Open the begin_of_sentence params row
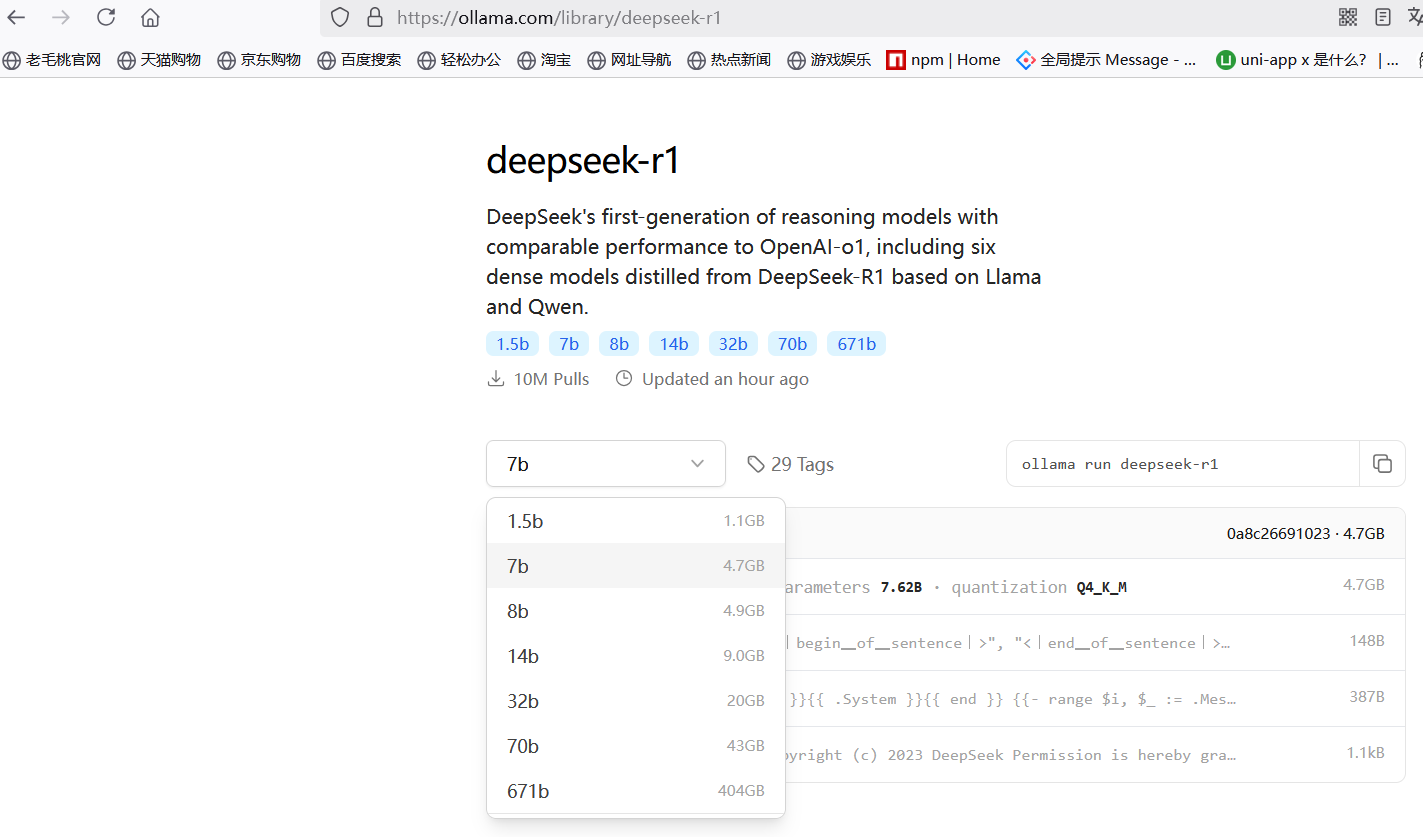This screenshot has height=837, width=1423. pyautogui.click(x=1095, y=642)
